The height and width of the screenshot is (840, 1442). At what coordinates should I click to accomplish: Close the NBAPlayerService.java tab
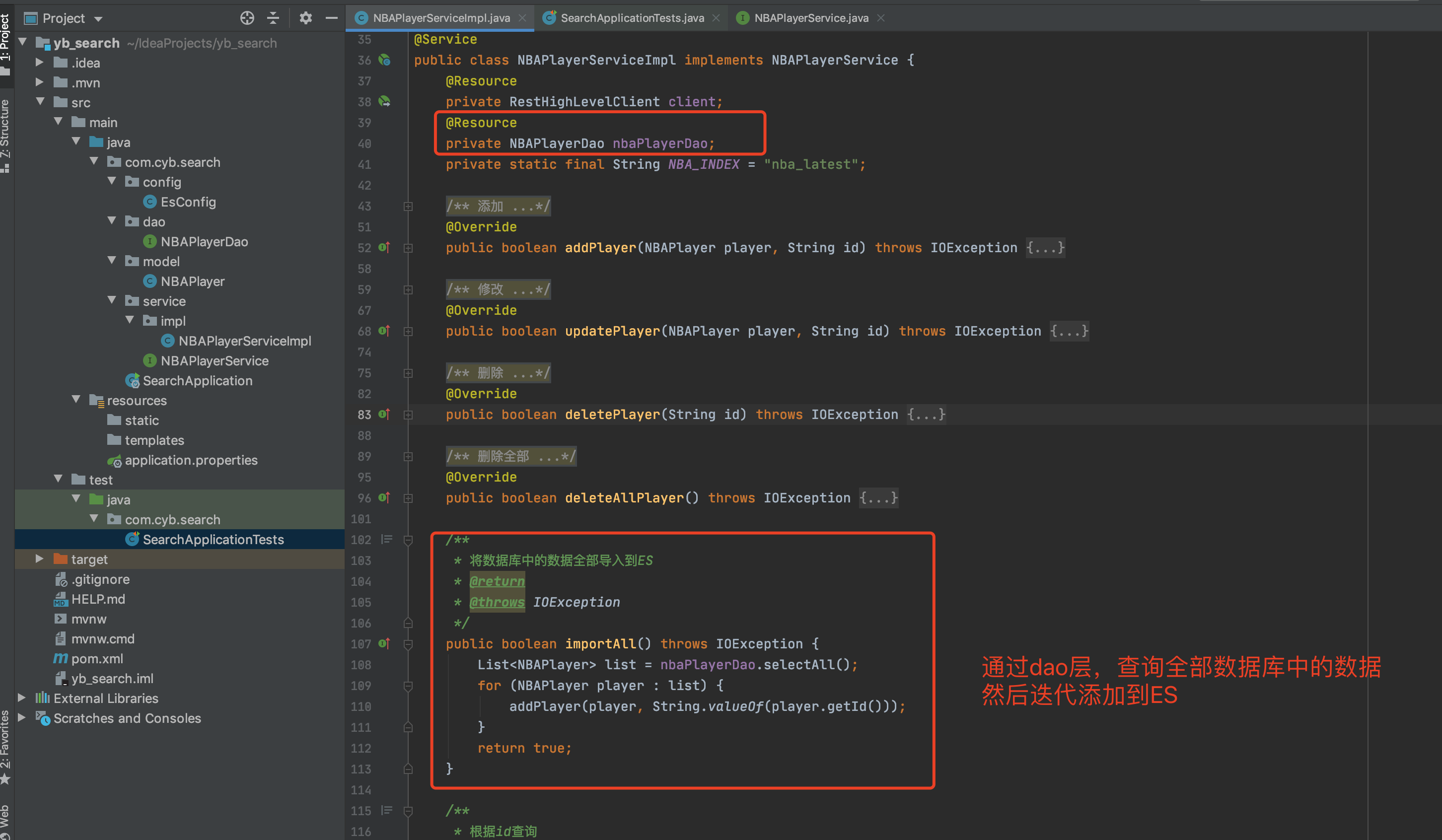click(881, 18)
